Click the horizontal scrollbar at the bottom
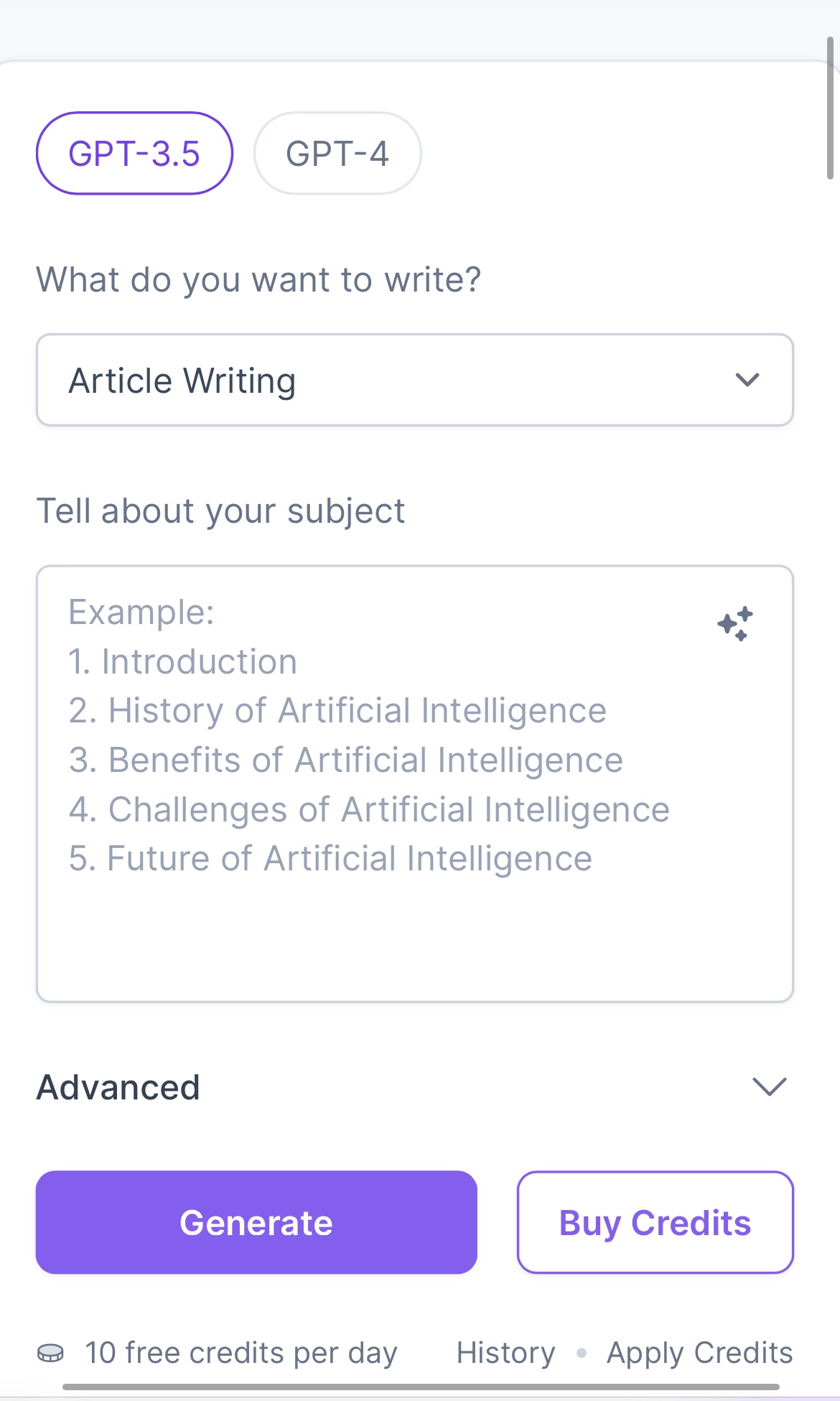Viewport: 840px width, 1401px height. (421, 1387)
